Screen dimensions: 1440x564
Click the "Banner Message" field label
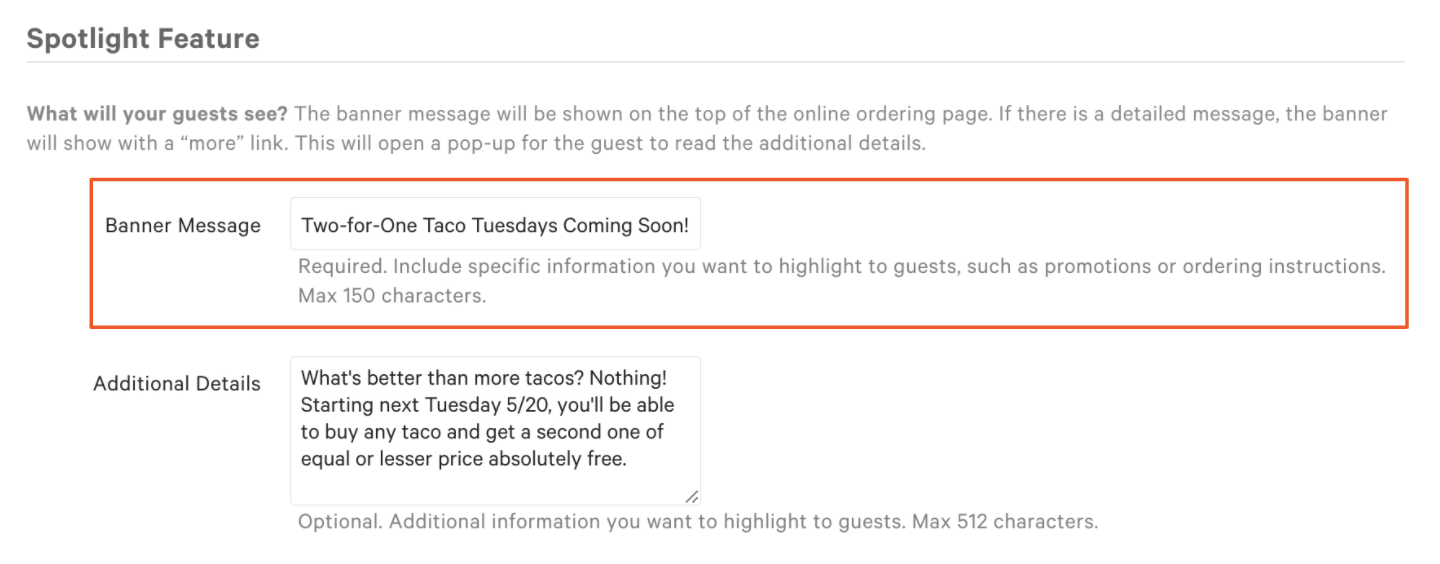click(x=182, y=225)
